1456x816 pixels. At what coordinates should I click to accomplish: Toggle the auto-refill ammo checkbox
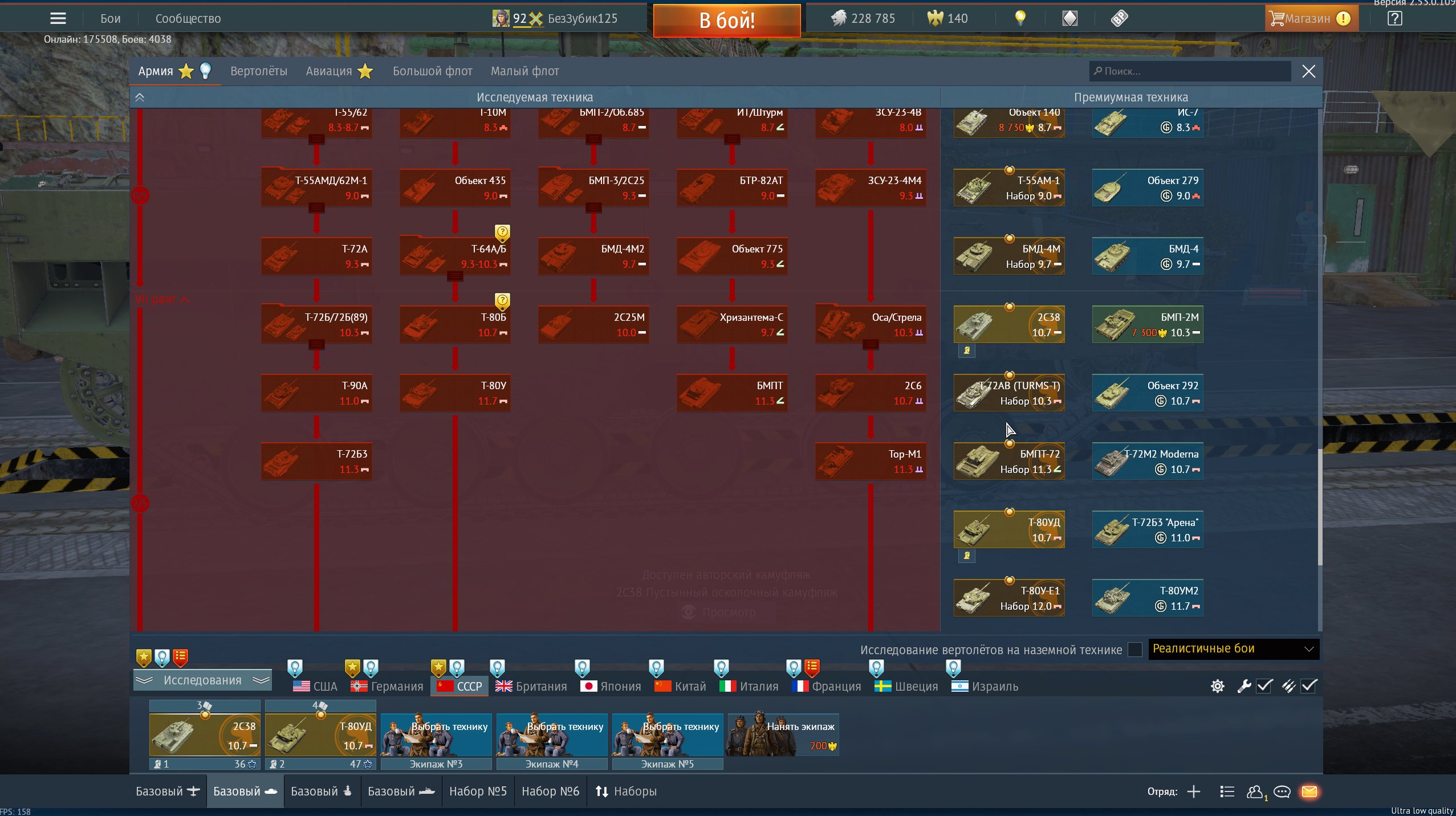point(1309,686)
